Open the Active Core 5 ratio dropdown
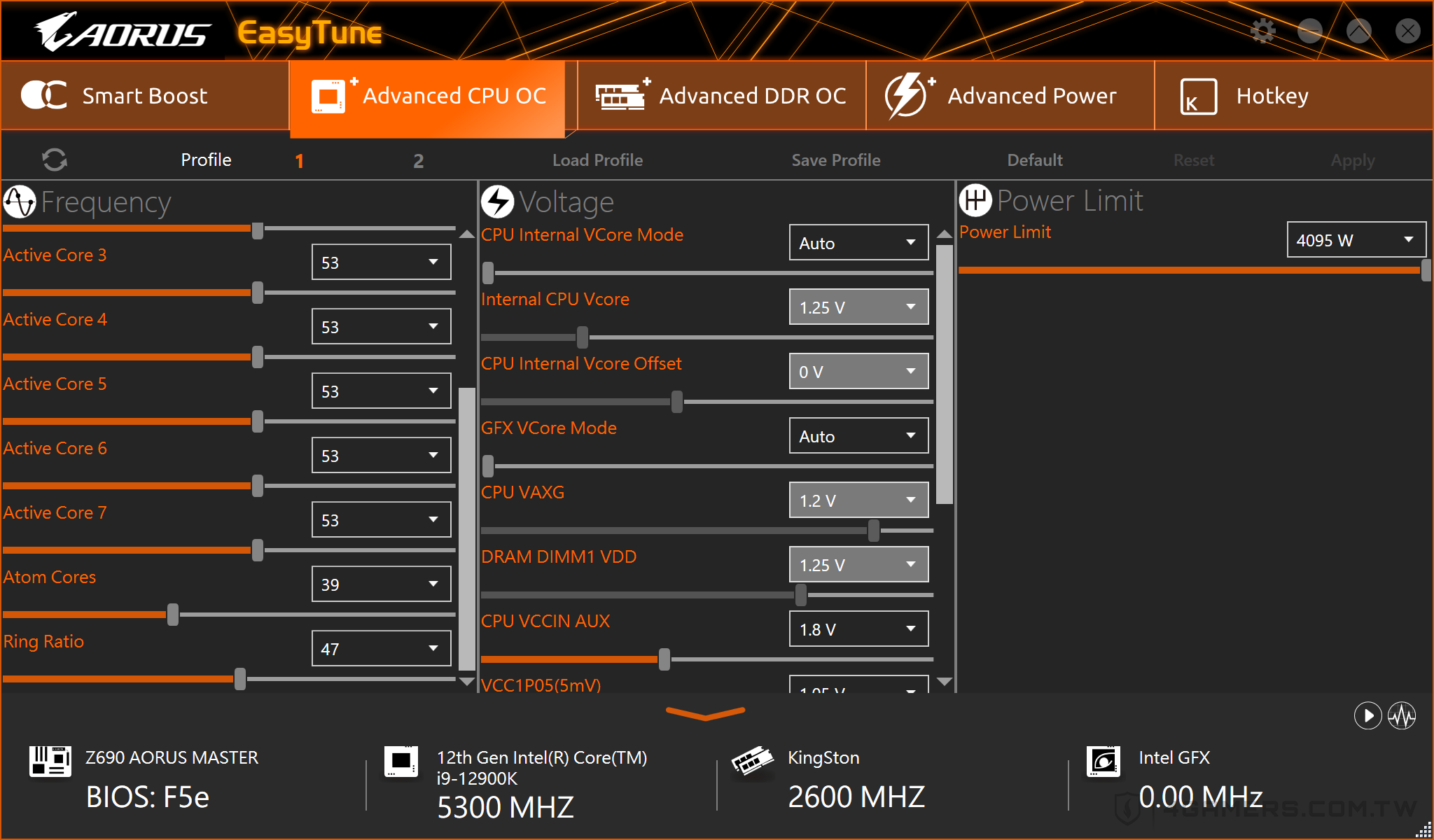Image resolution: width=1434 pixels, height=840 pixels. tap(381, 391)
